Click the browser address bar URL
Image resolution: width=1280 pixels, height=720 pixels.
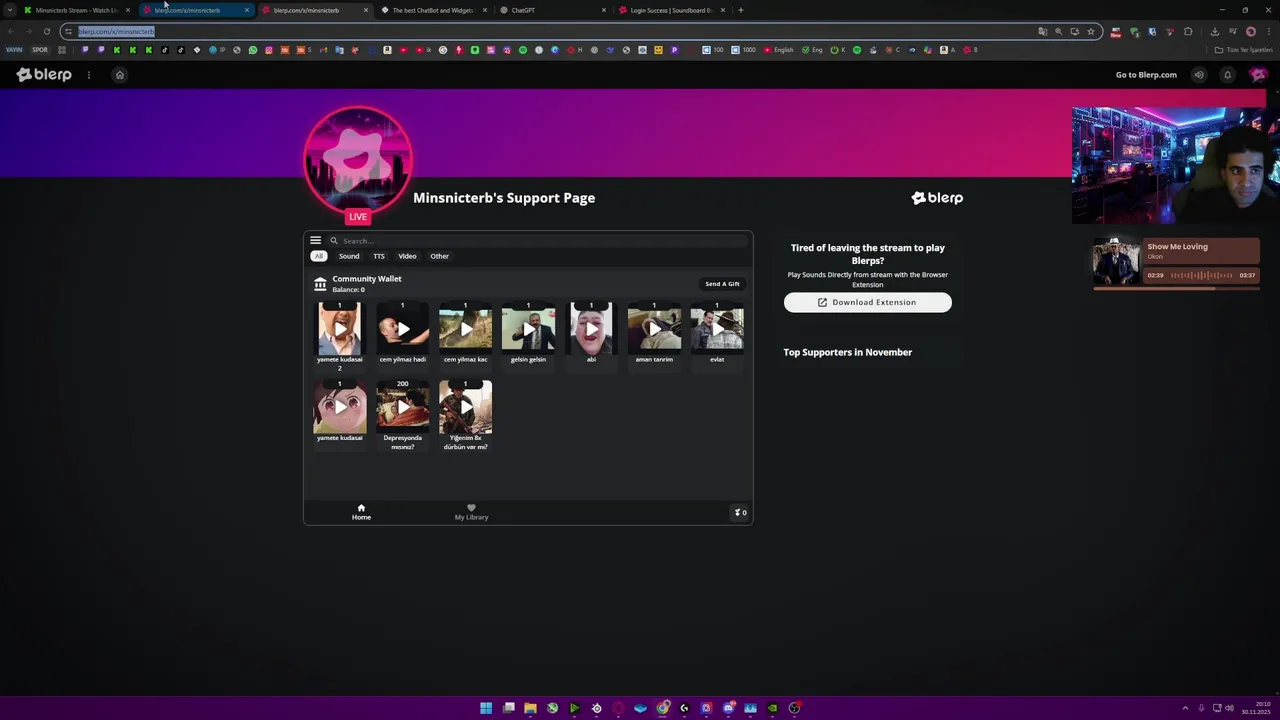[x=117, y=31]
